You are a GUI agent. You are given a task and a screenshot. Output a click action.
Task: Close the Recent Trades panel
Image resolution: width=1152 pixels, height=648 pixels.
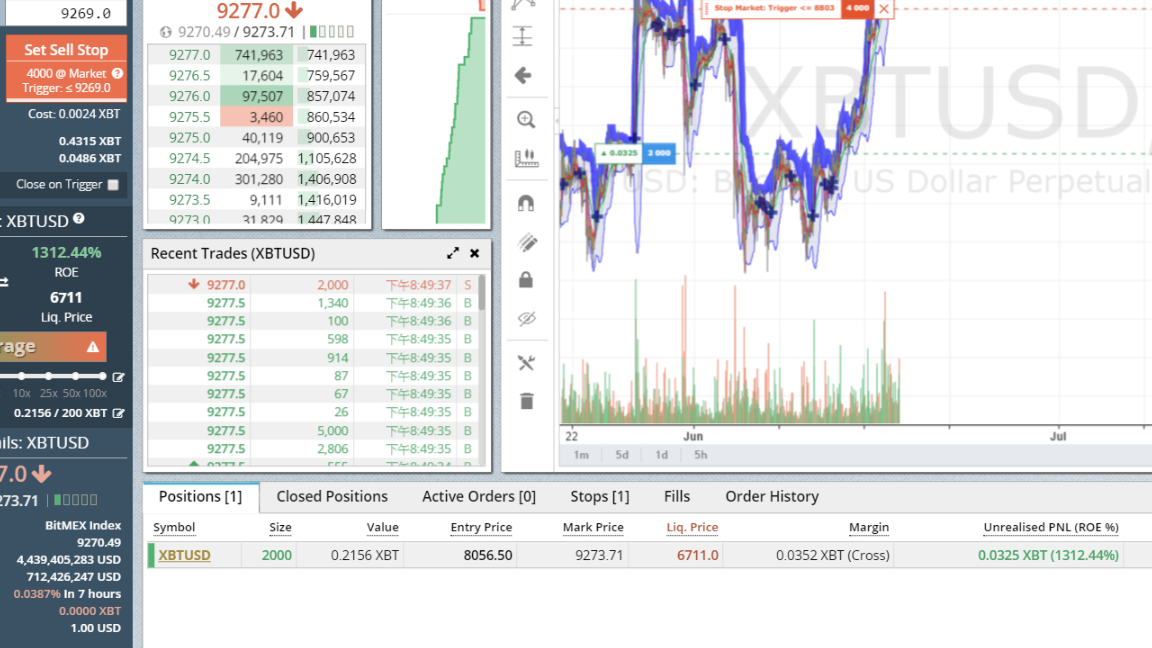(475, 253)
